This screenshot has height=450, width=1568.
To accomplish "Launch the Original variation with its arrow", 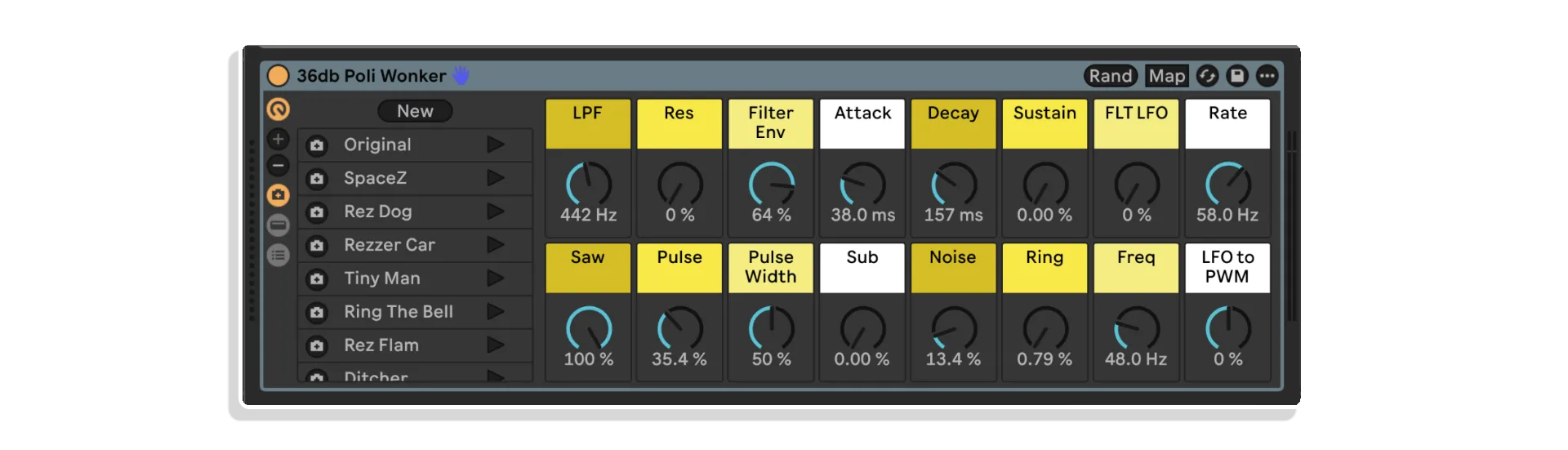I will [496, 145].
